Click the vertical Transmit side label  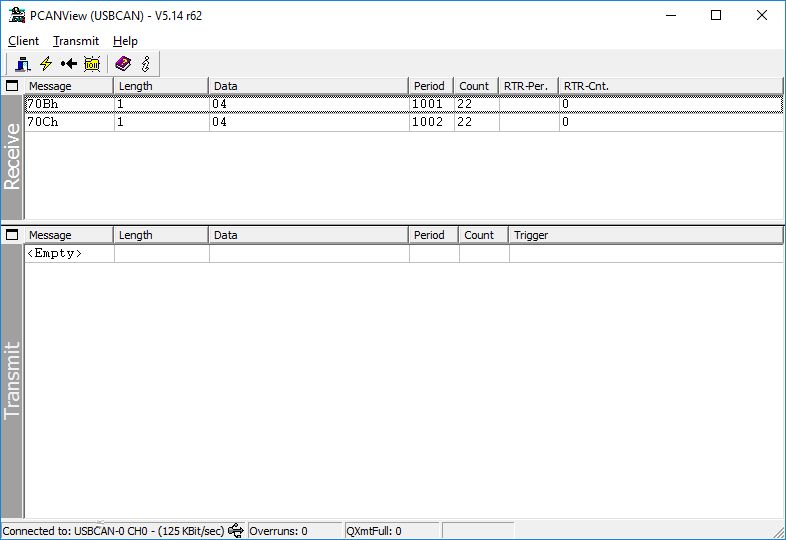click(x=12, y=380)
